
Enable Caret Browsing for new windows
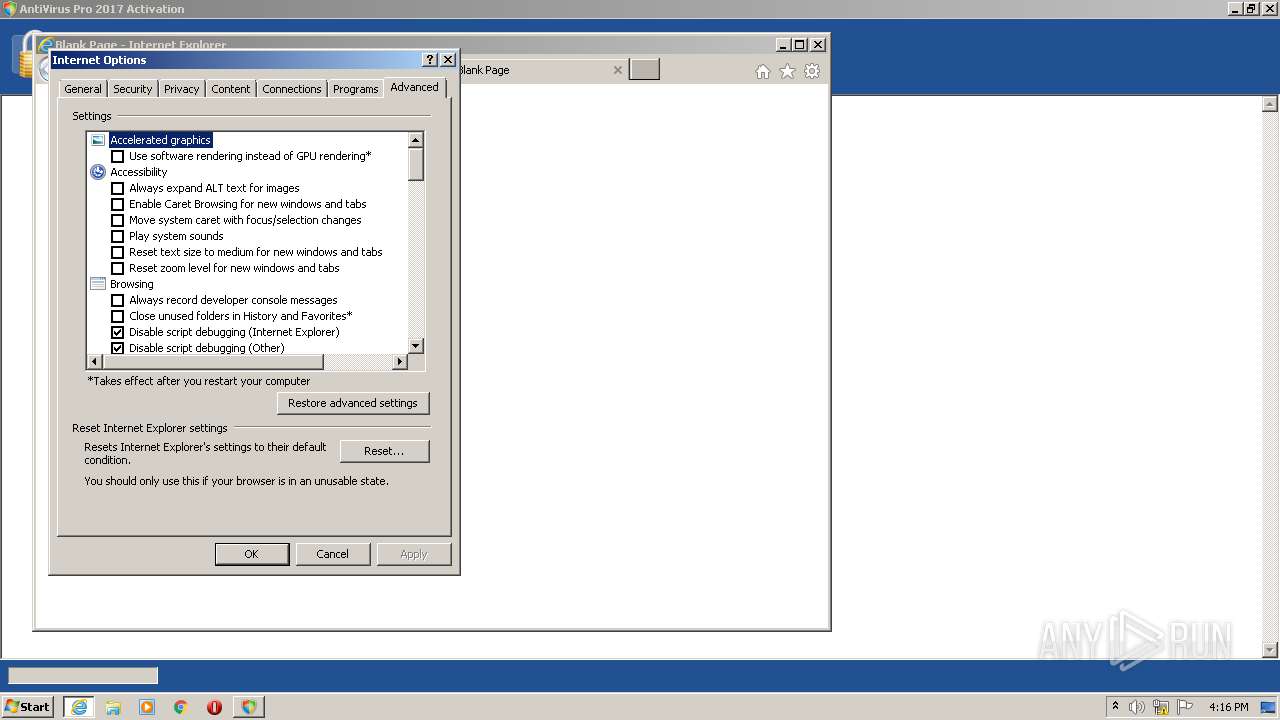pyautogui.click(x=117, y=204)
